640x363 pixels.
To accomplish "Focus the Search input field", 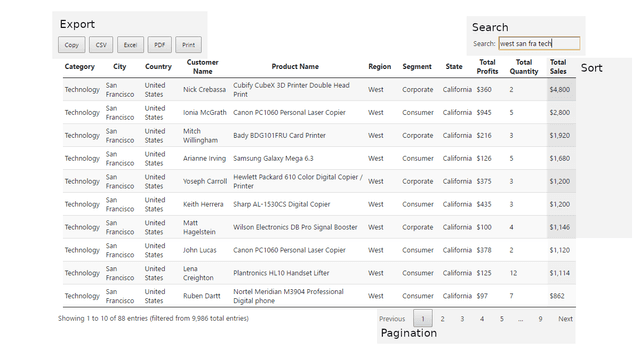I will [x=539, y=43].
